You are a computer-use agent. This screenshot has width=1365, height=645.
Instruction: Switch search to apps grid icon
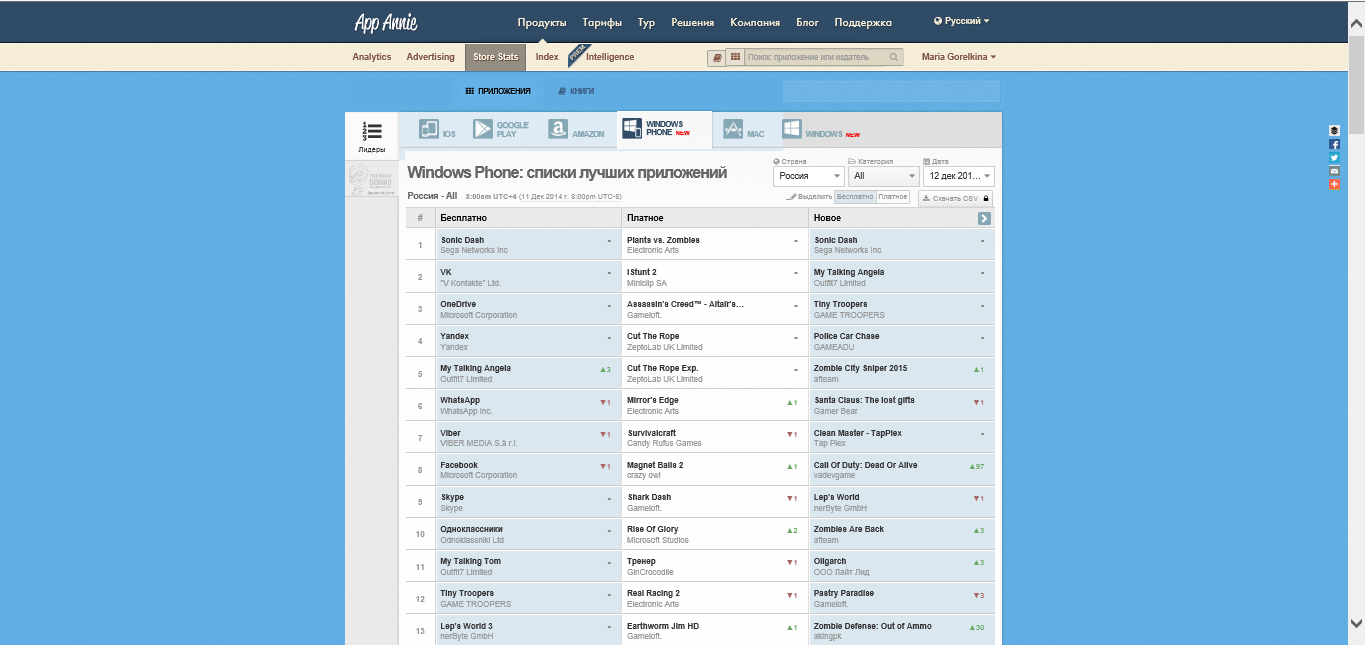(734, 57)
